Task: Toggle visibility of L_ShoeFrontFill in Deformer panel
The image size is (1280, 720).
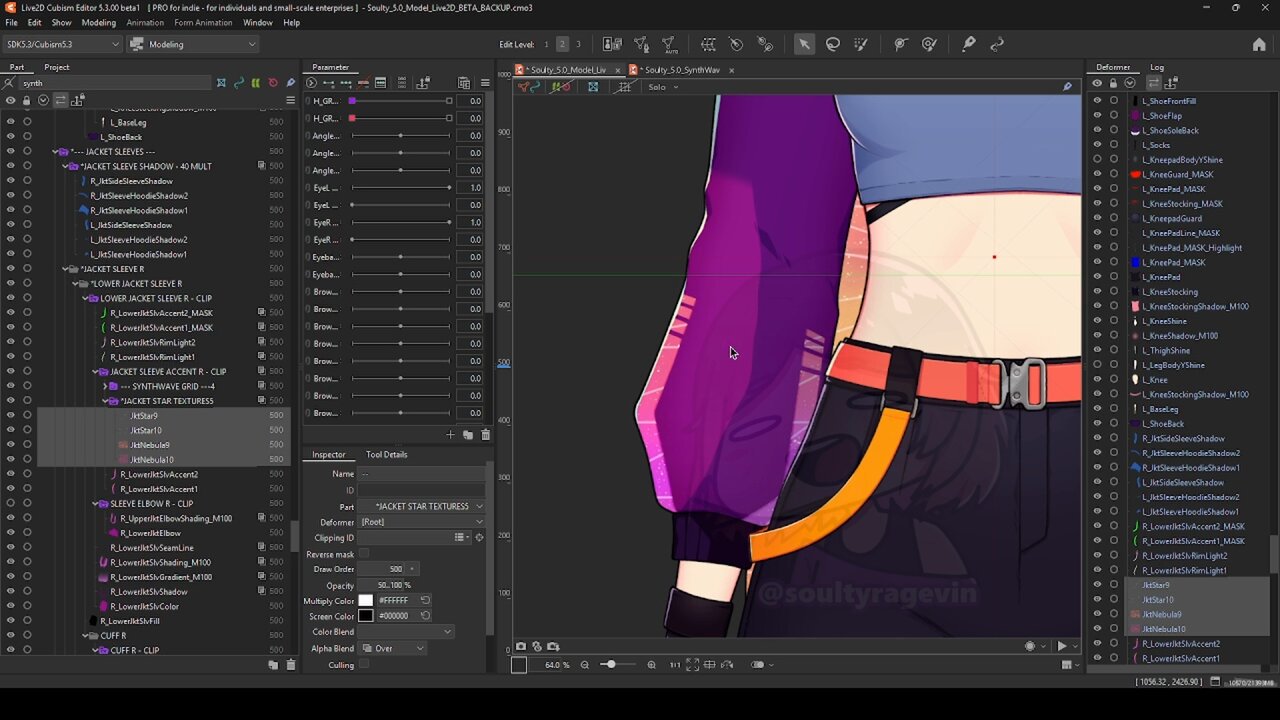Action: point(1097,101)
